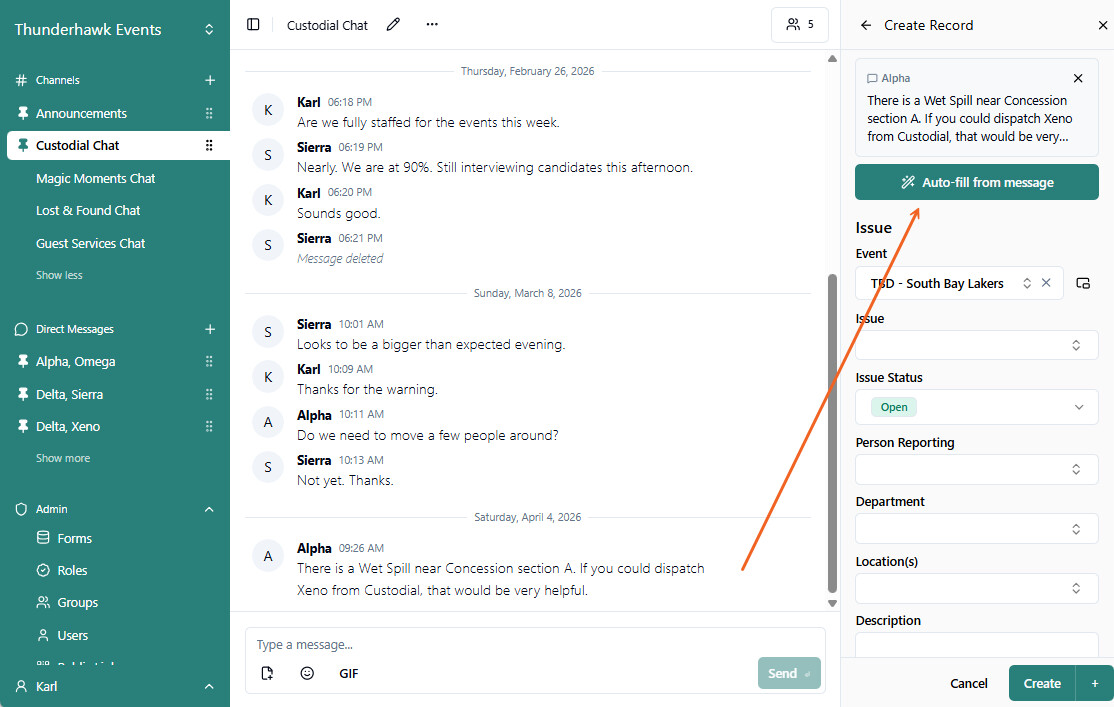Click the 'Thursday, February 26, 2026' date divider
Viewport: 1114px width, 707px height.
click(527, 71)
